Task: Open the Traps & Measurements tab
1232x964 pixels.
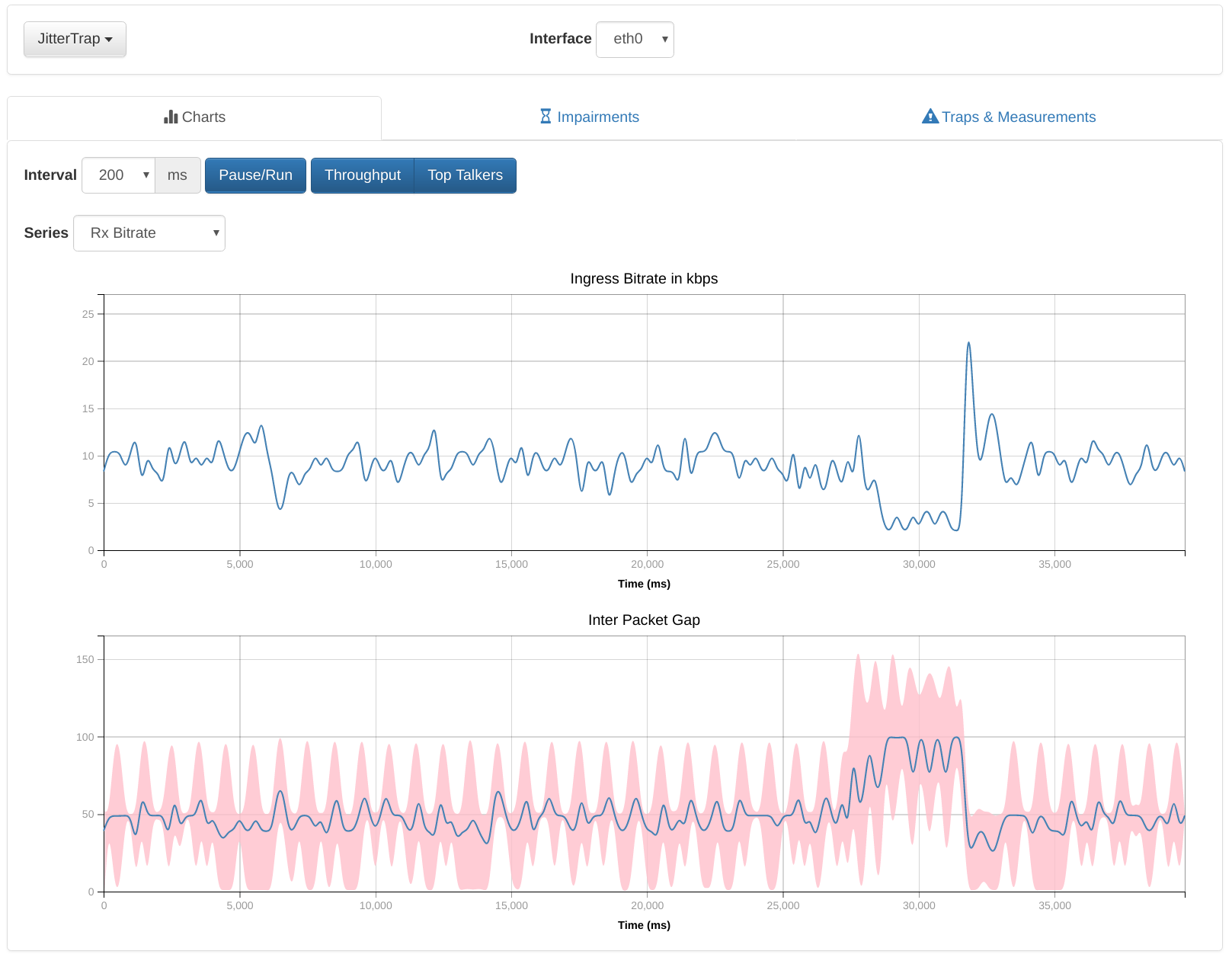Action: click(x=1009, y=117)
